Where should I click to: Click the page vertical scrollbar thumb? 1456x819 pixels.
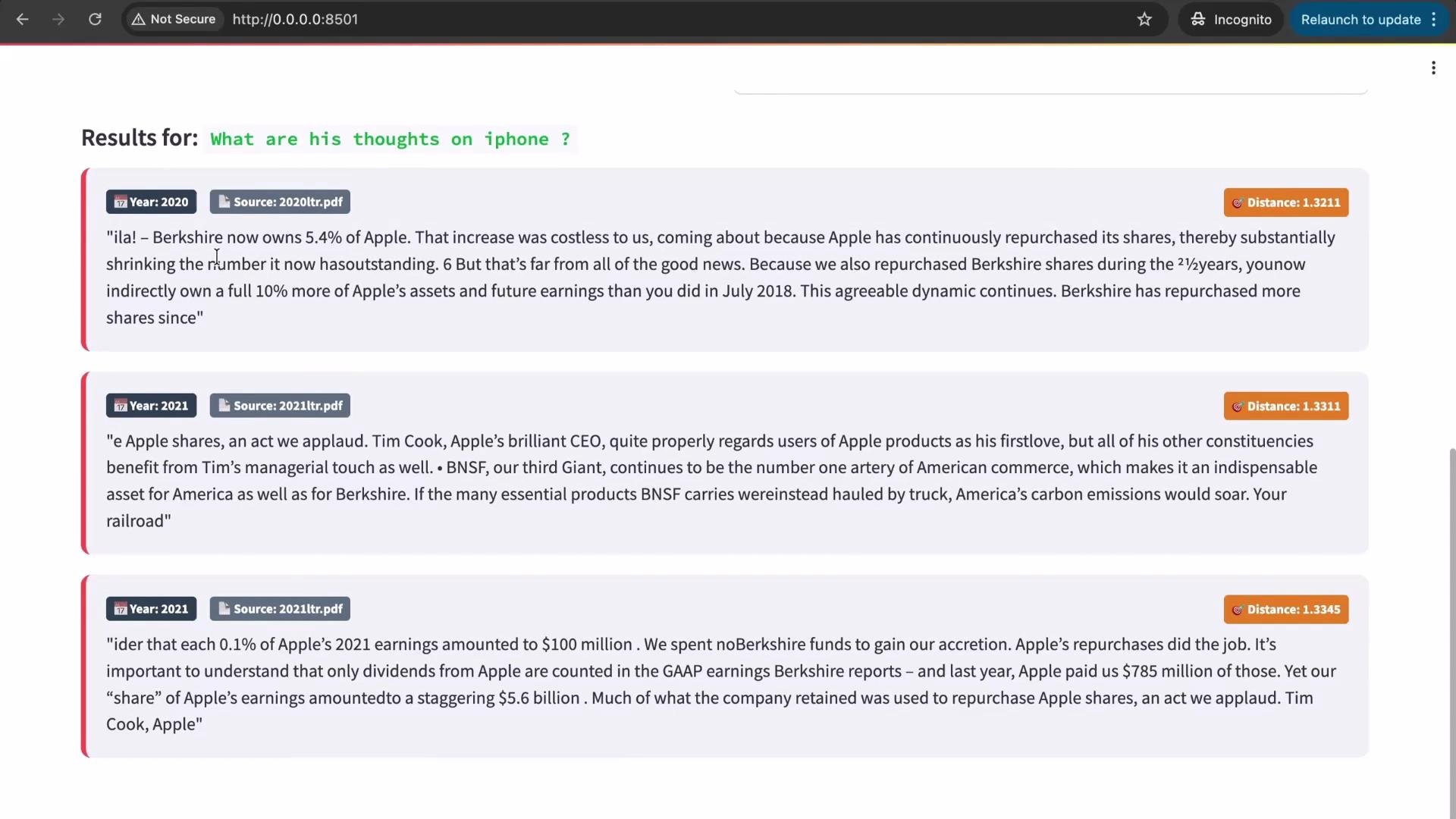coord(1452,632)
